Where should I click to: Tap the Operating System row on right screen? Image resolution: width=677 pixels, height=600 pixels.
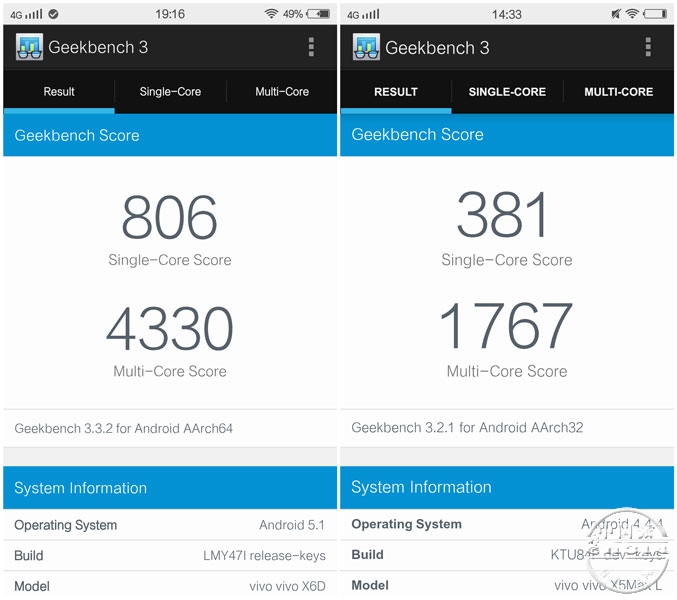click(507, 524)
